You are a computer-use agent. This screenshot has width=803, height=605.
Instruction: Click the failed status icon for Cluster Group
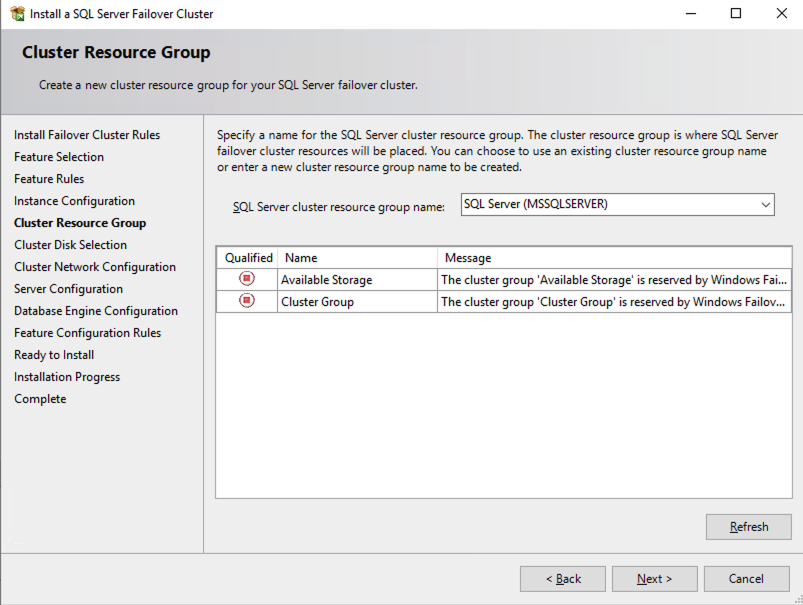point(247,301)
